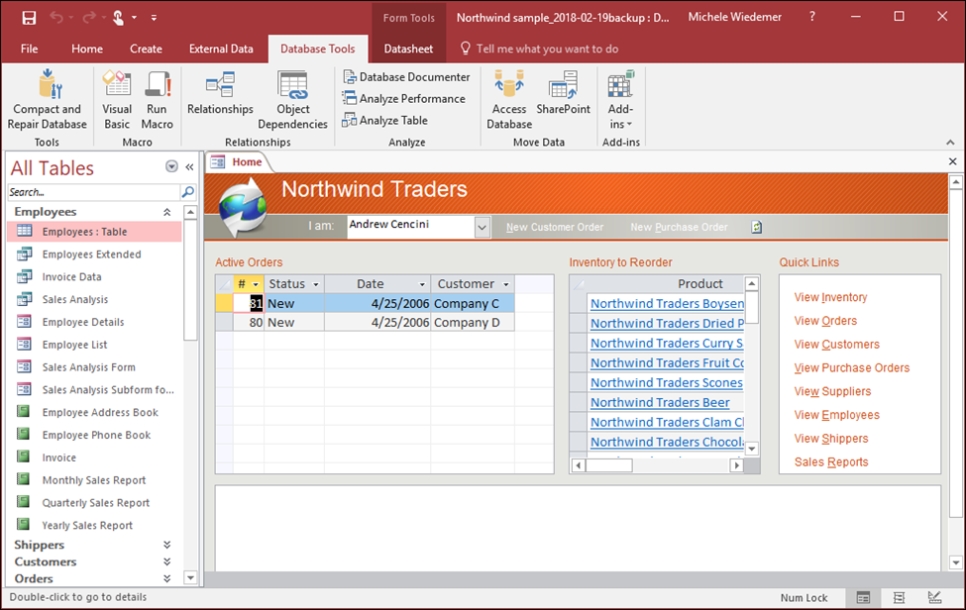Click the View Purchase Orders link

point(851,368)
